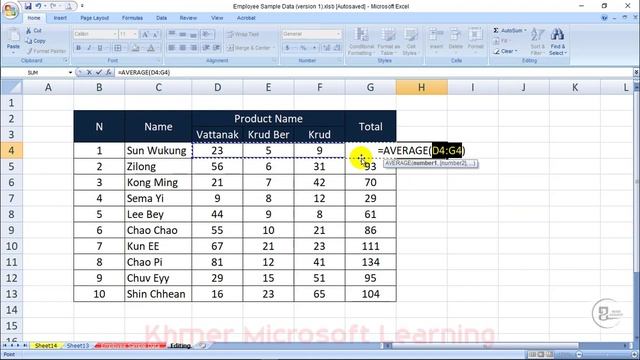Undo the last action

[x=38, y=6]
